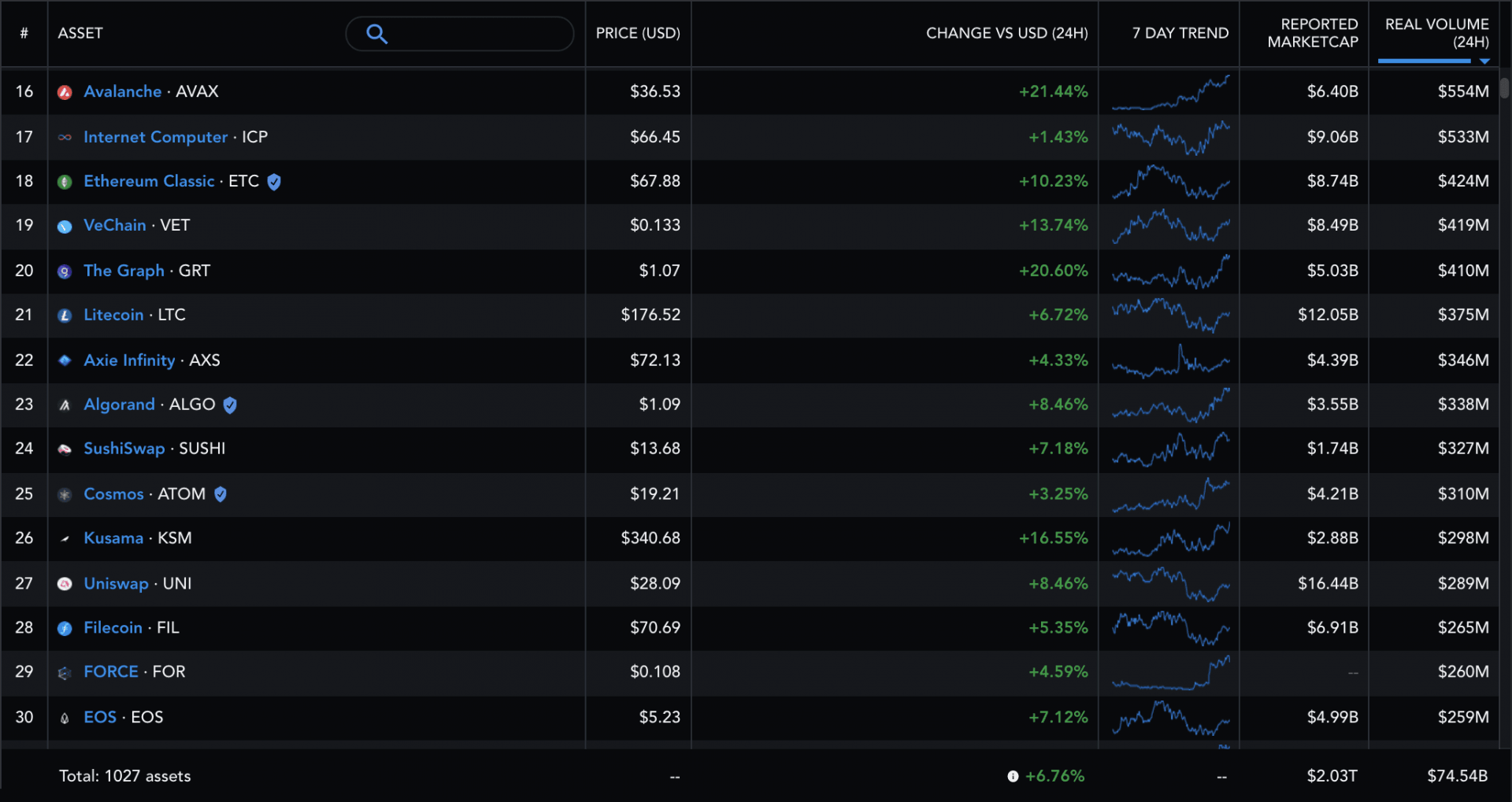
Task: Click the Avalanche logo icon
Action: (x=65, y=92)
